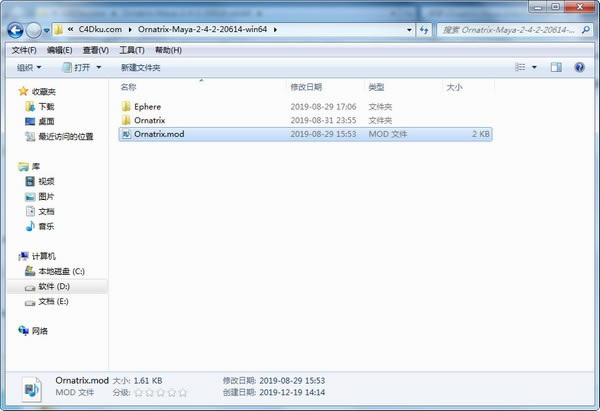600x411 pixels.
Task: Click the Forward navigation arrow
Action: tap(34, 31)
